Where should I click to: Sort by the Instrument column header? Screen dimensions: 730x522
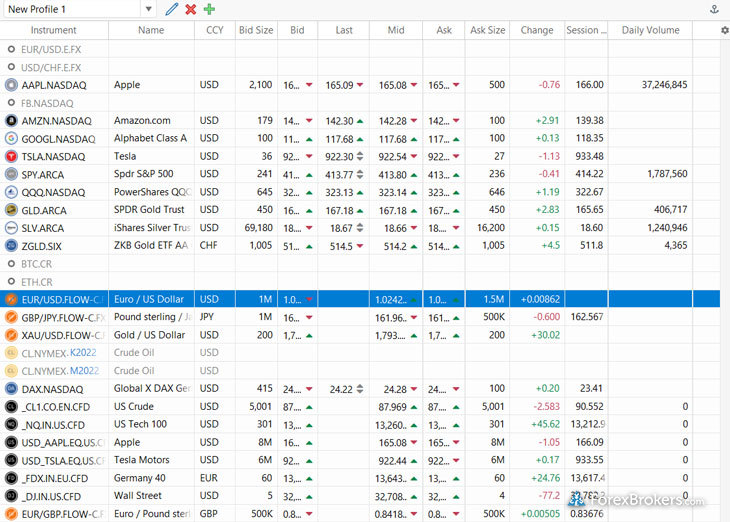(54, 30)
